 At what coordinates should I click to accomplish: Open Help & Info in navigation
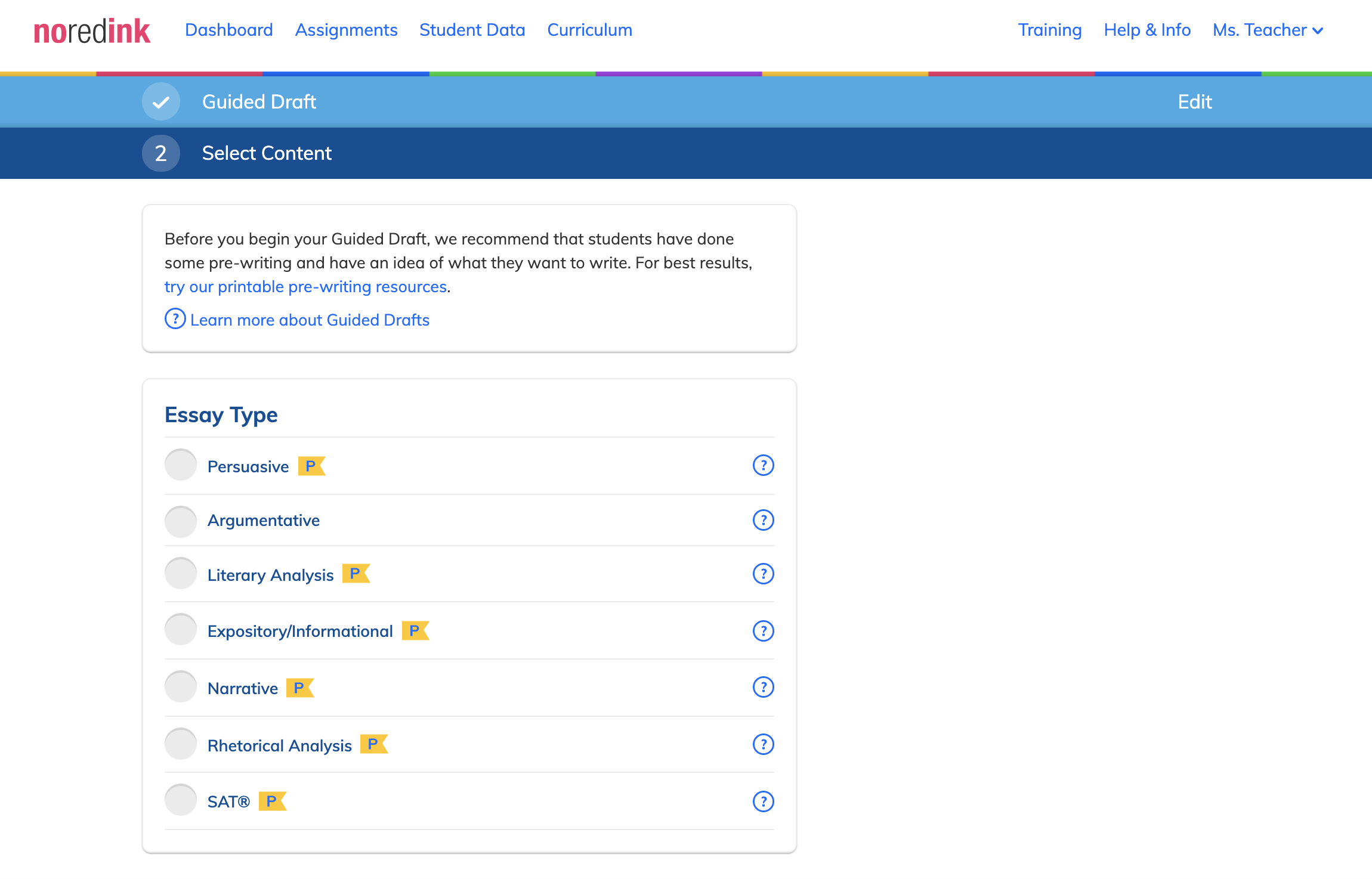tap(1147, 30)
